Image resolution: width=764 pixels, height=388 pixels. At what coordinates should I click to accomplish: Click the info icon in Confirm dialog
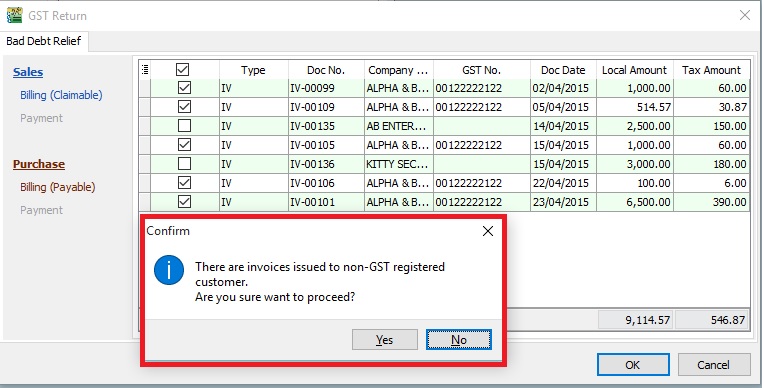(169, 270)
